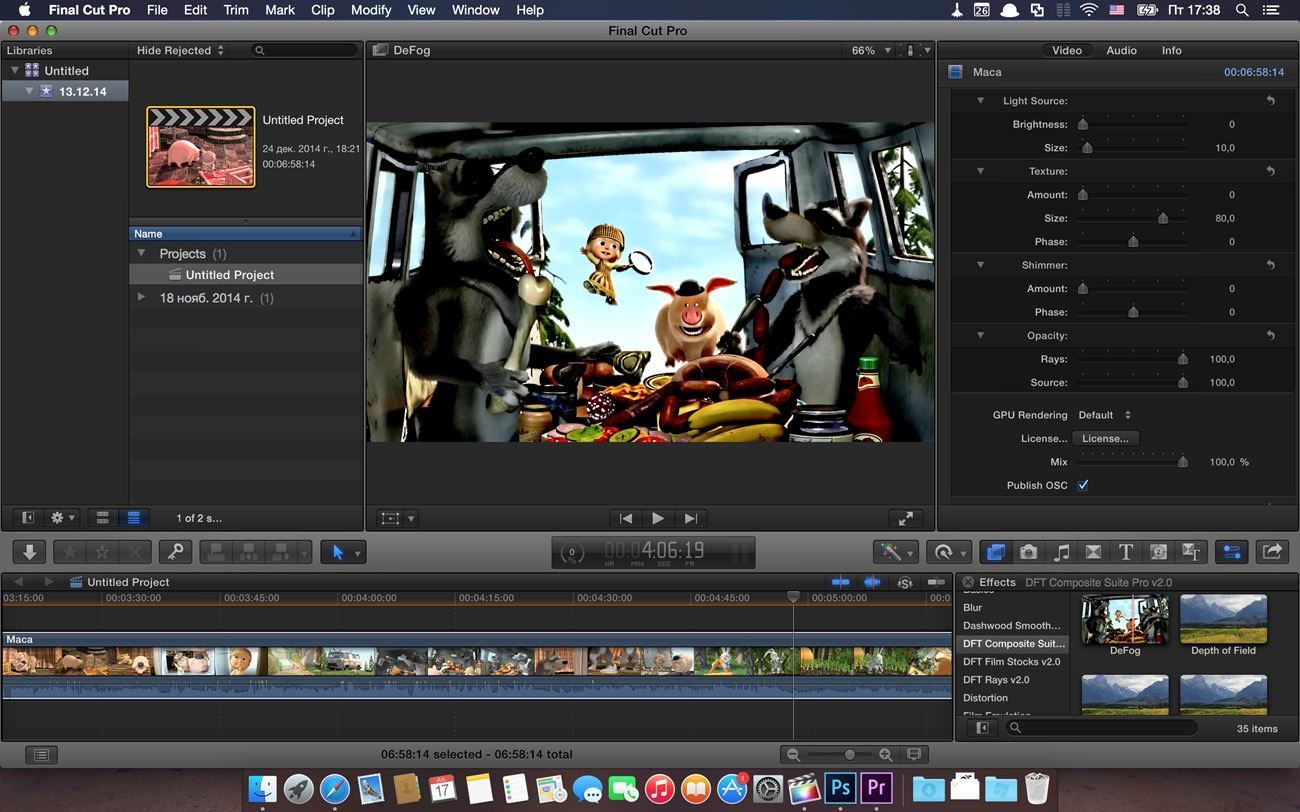Screen dimensions: 1300x812
Task: Toggle audio skimming in timeline
Action: click(x=872, y=582)
